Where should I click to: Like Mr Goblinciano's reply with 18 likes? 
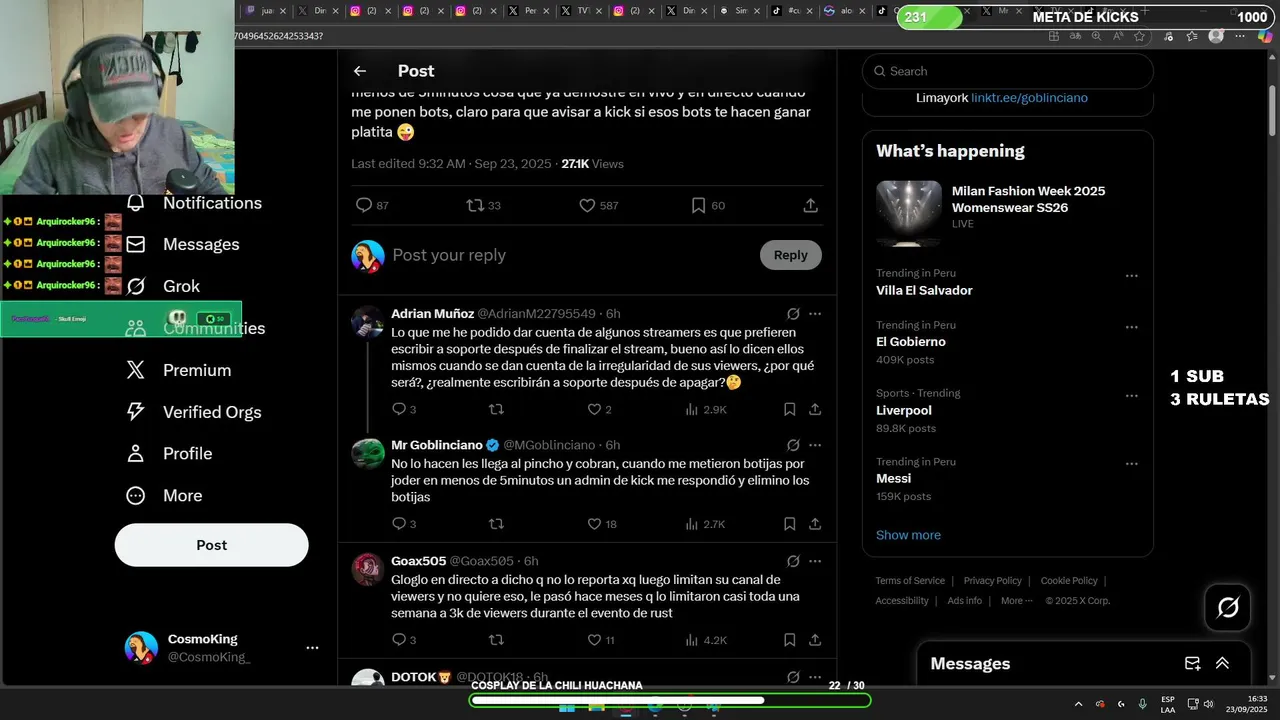pos(601,524)
